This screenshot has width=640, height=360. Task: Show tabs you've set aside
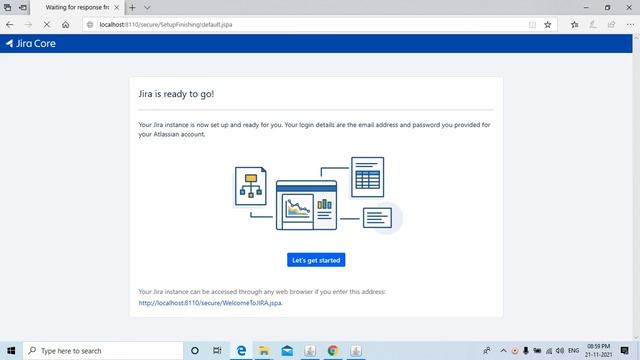(7, 7)
